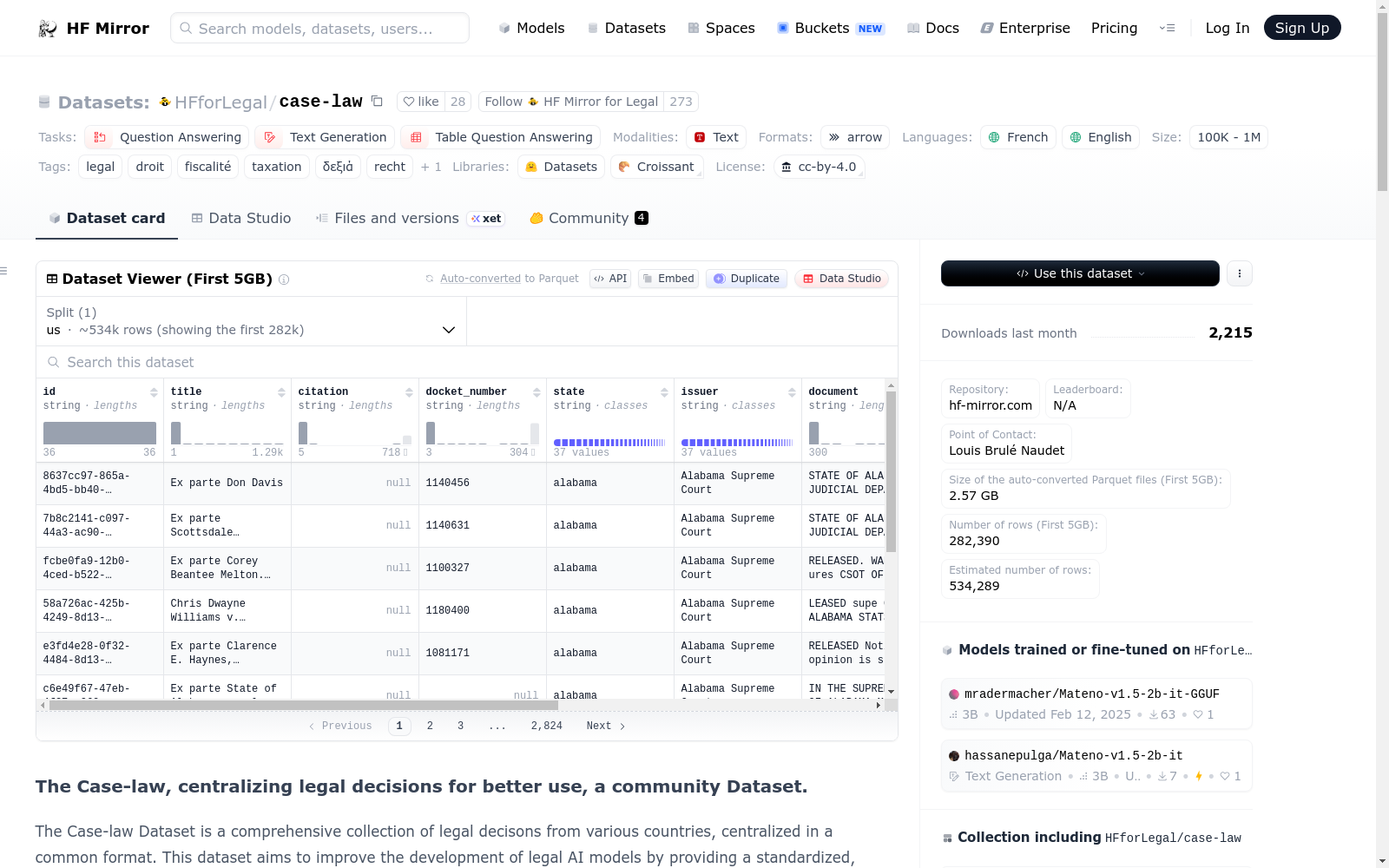Open the Text Generation task tag

pyautogui.click(x=325, y=137)
